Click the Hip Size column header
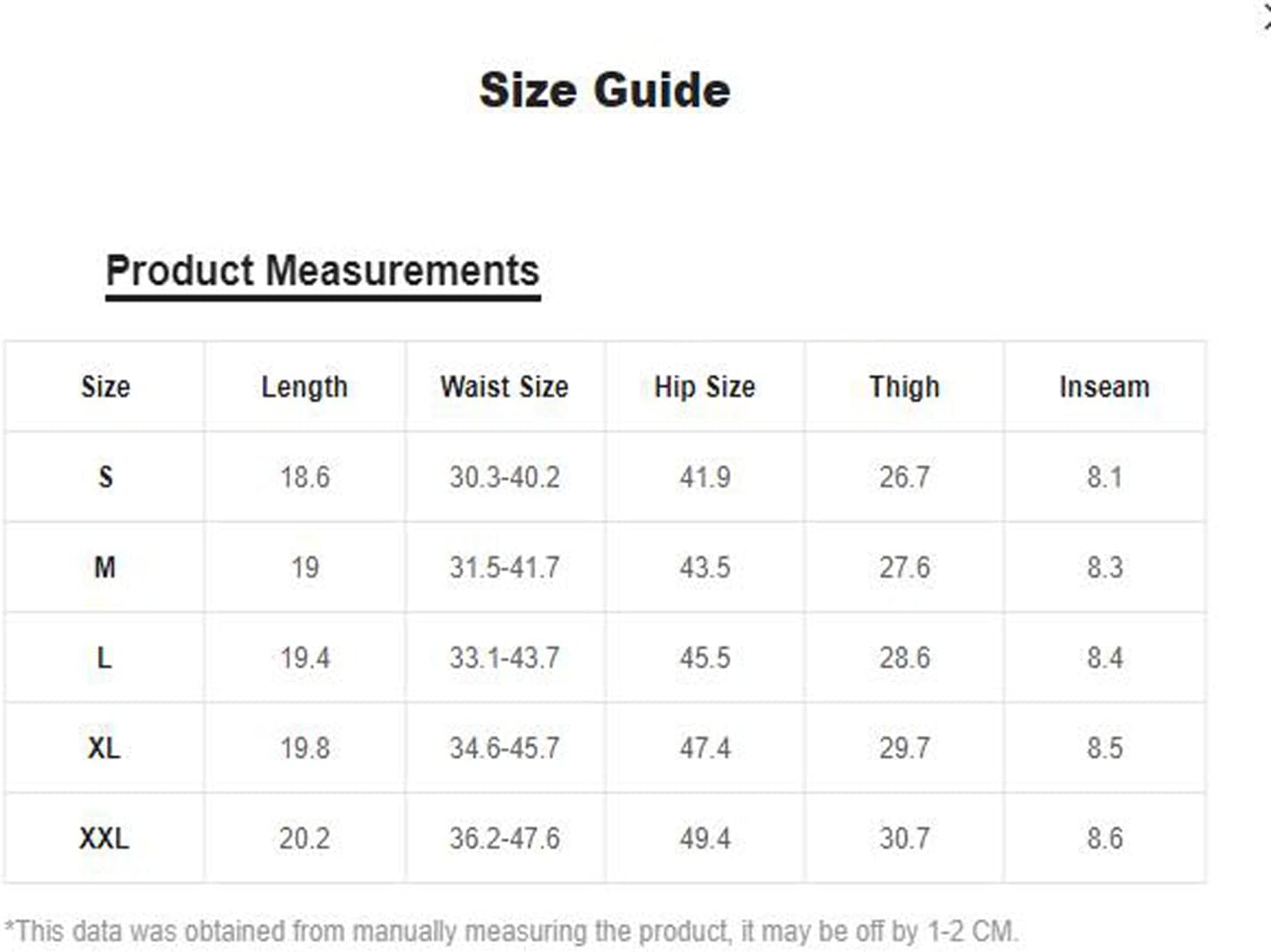Screen dimensions: 1271x952 [705, 387]
